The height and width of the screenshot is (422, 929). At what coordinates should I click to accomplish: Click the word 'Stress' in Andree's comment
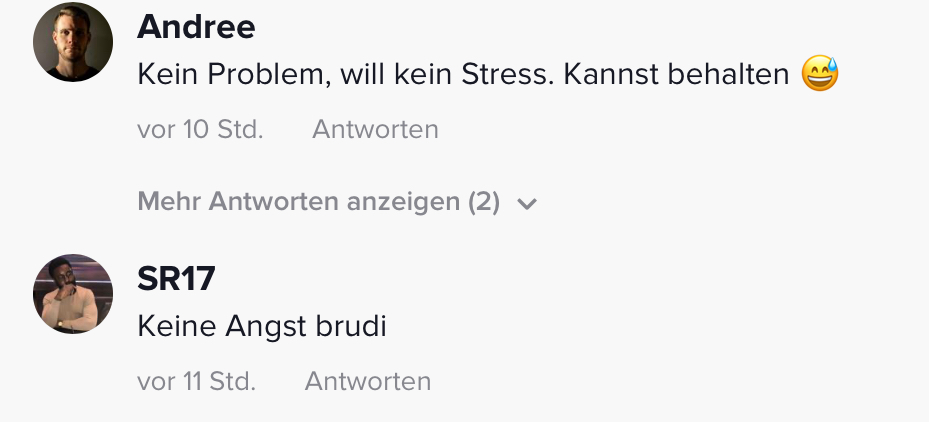(507, 75)
